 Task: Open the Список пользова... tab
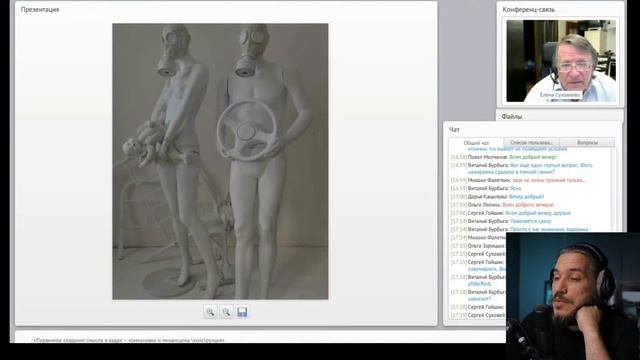531,142
